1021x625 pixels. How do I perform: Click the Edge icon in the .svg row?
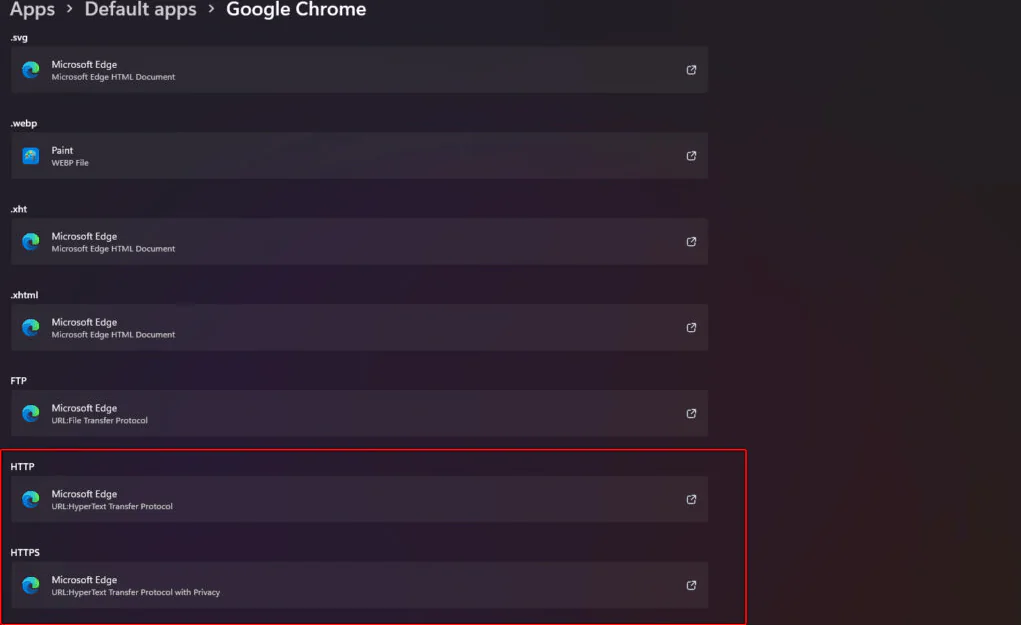coord(31,70)
